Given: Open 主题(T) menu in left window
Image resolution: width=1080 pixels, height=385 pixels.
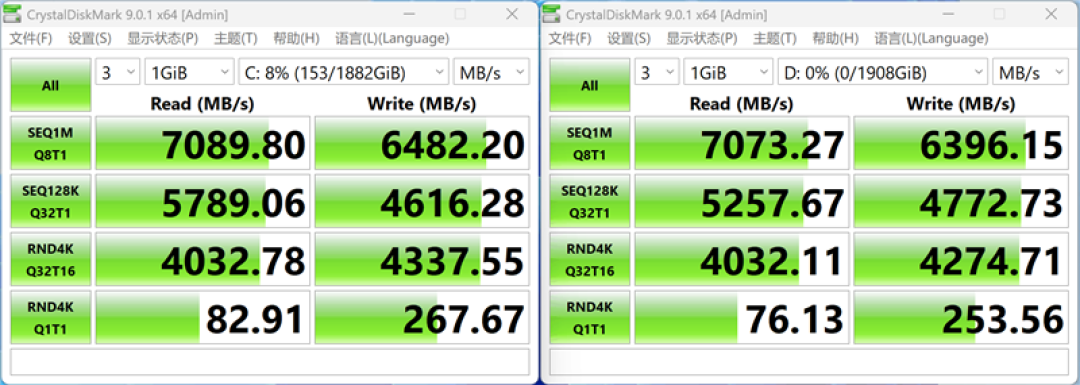Looking at the screenshot, I should pyautogui.click(x=236, y=39).
